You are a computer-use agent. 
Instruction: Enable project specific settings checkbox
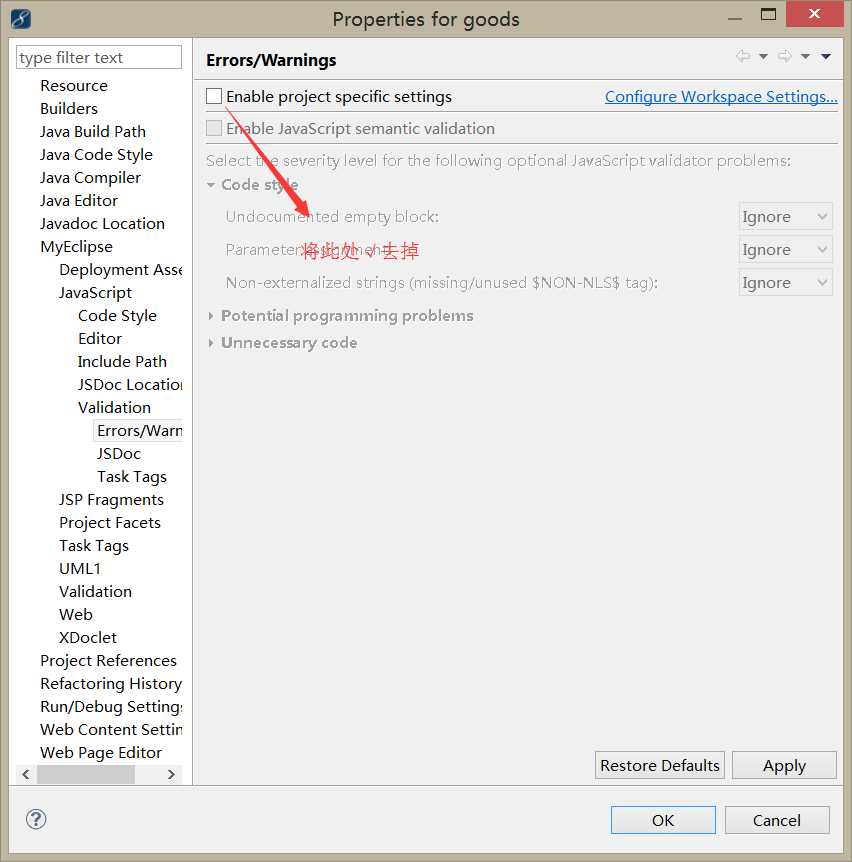[x=214, y=96]
